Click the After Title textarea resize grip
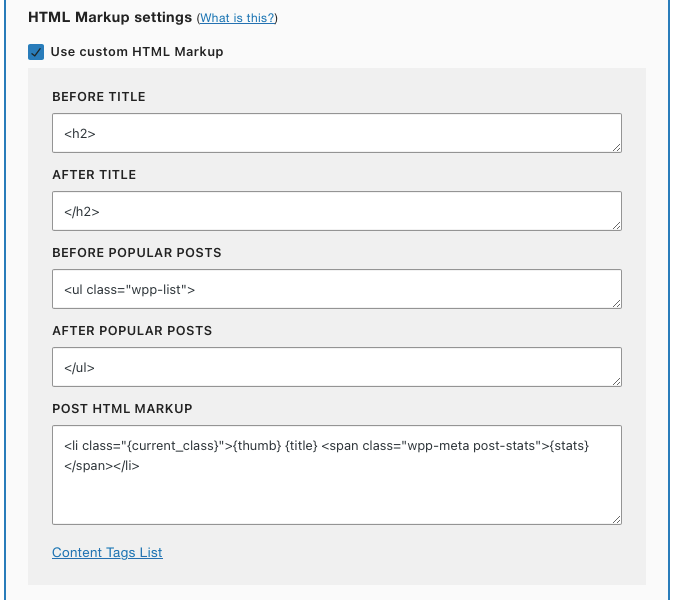 [616, 226]
